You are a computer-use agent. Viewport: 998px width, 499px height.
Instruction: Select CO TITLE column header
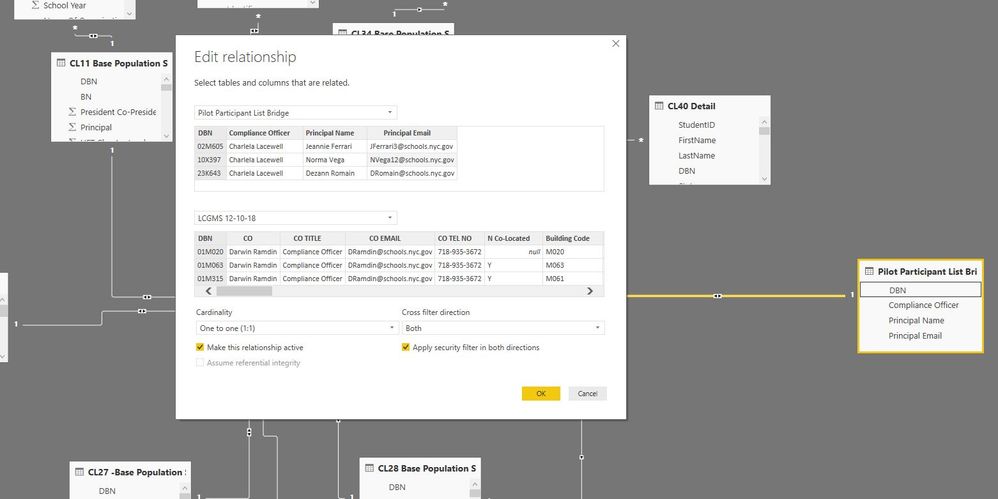(313, 238)
